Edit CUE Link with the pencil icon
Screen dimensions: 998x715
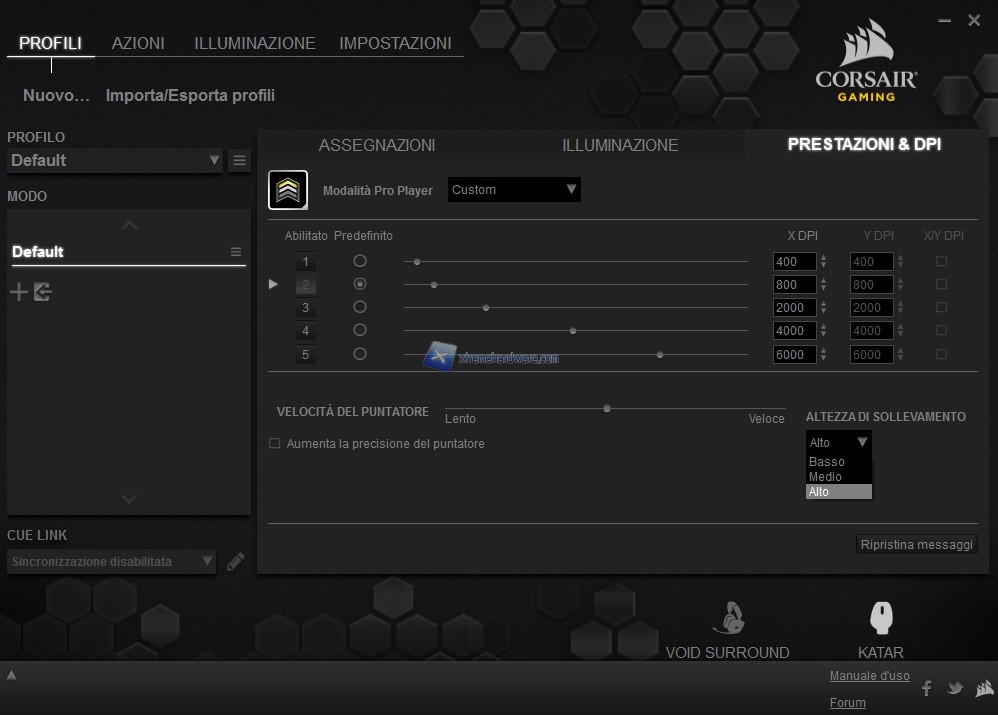tap(235, 562)
